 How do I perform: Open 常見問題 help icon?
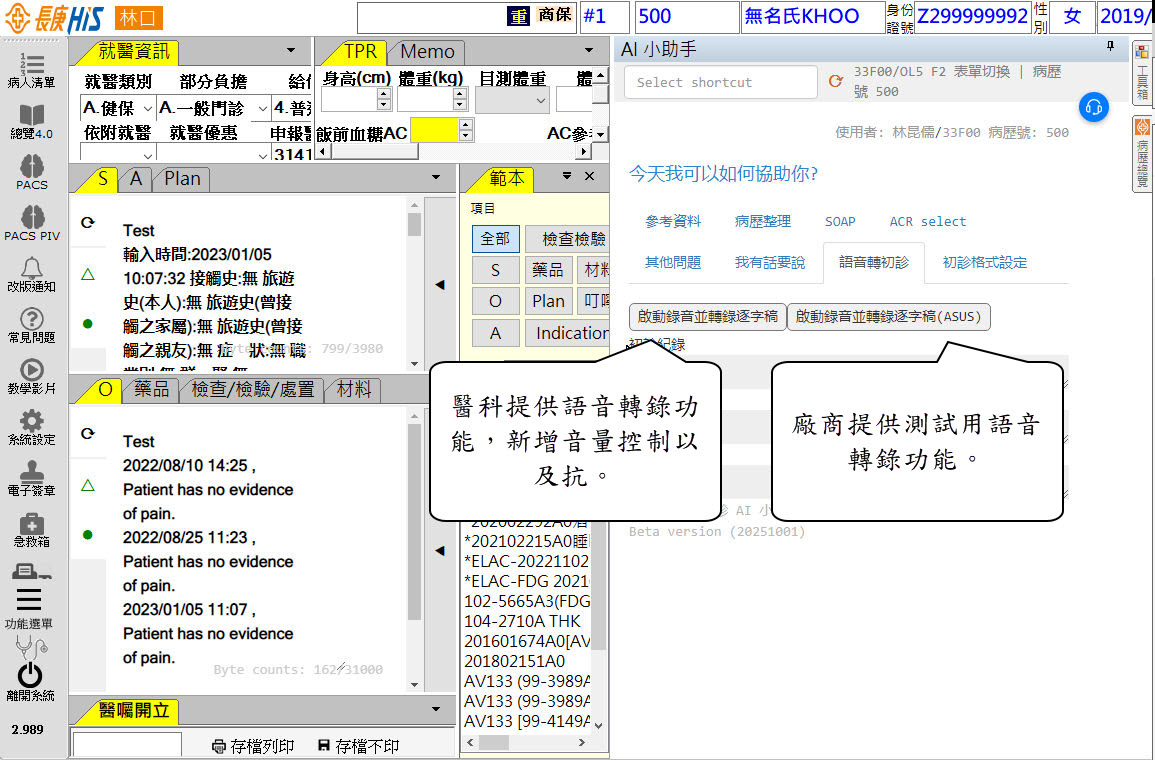coord(31,321)
